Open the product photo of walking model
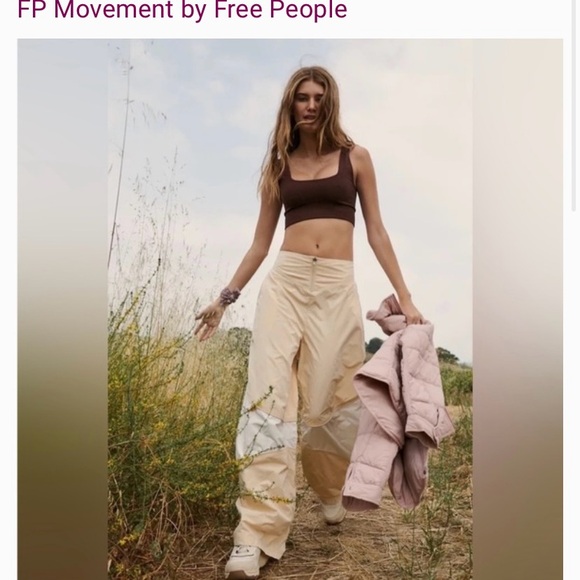Image resolution: width=580 pixels, height=580 pixels. click(290, 309)
